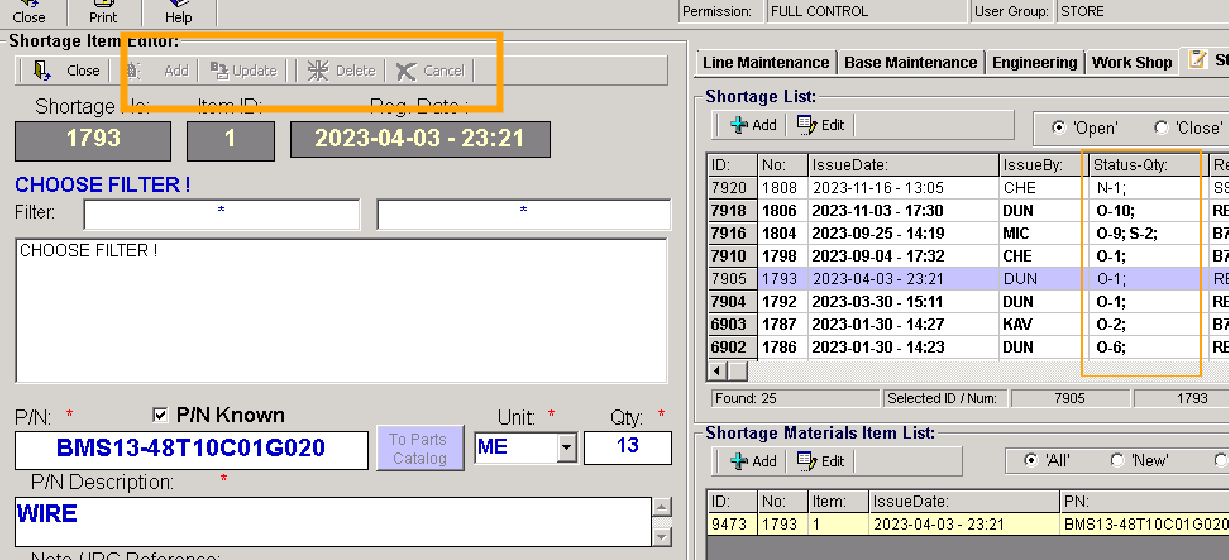Click the Shortage No field 1793

pyautogui.click(x=93, y=140)
